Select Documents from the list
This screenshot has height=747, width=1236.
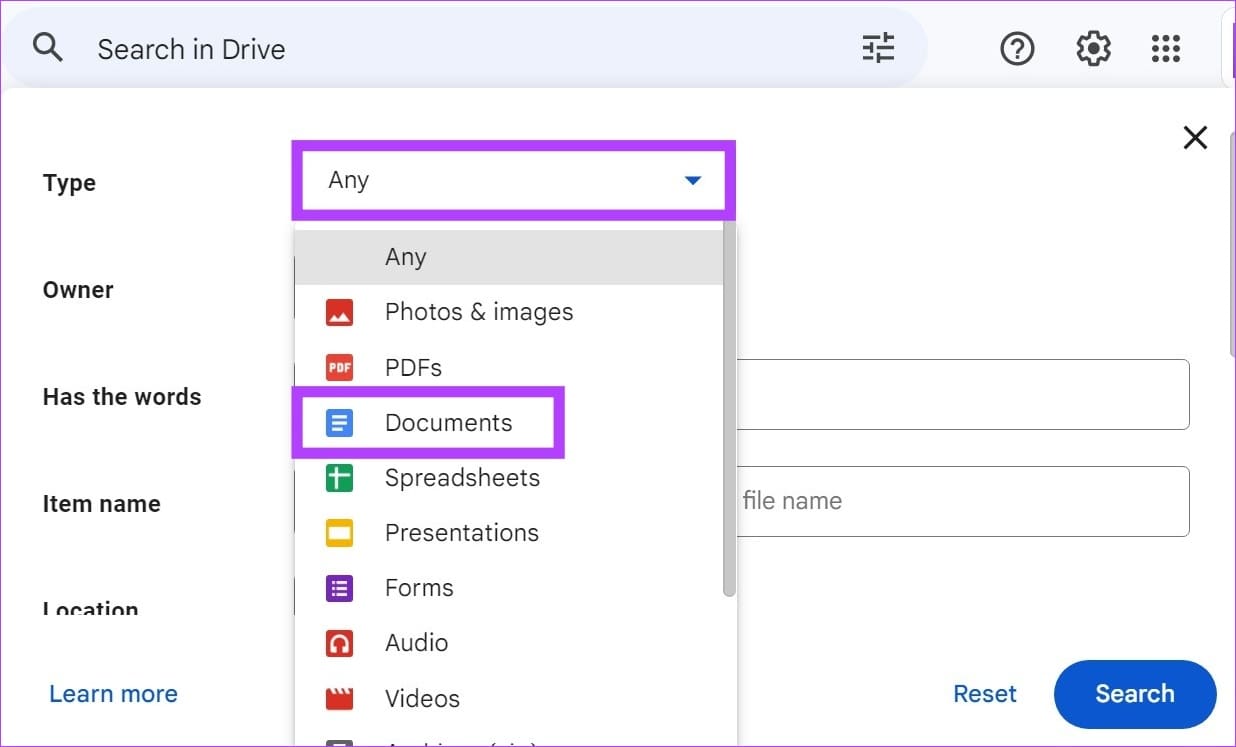point(509,422)
